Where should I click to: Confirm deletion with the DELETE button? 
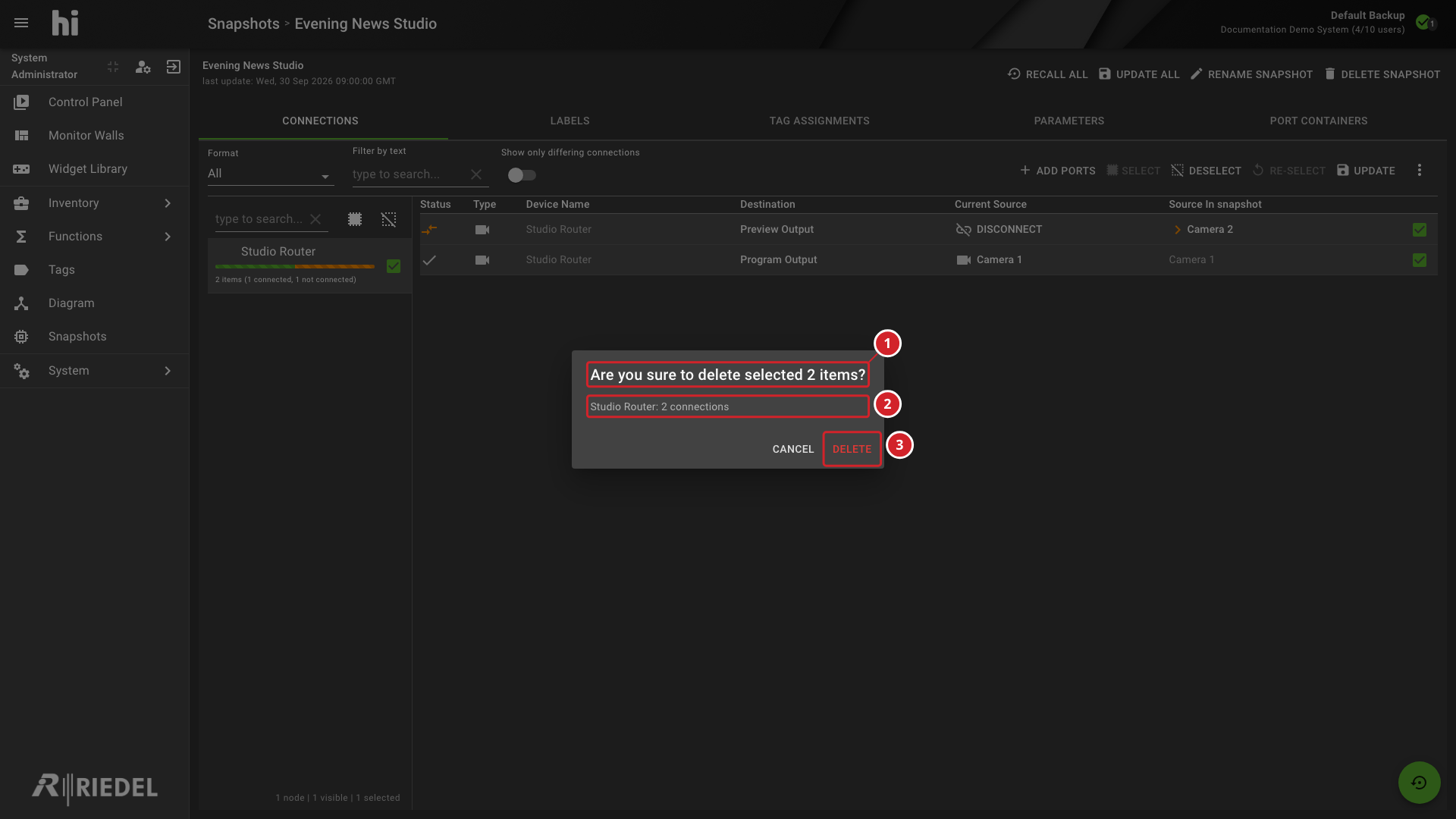click(x=852, y=449)
